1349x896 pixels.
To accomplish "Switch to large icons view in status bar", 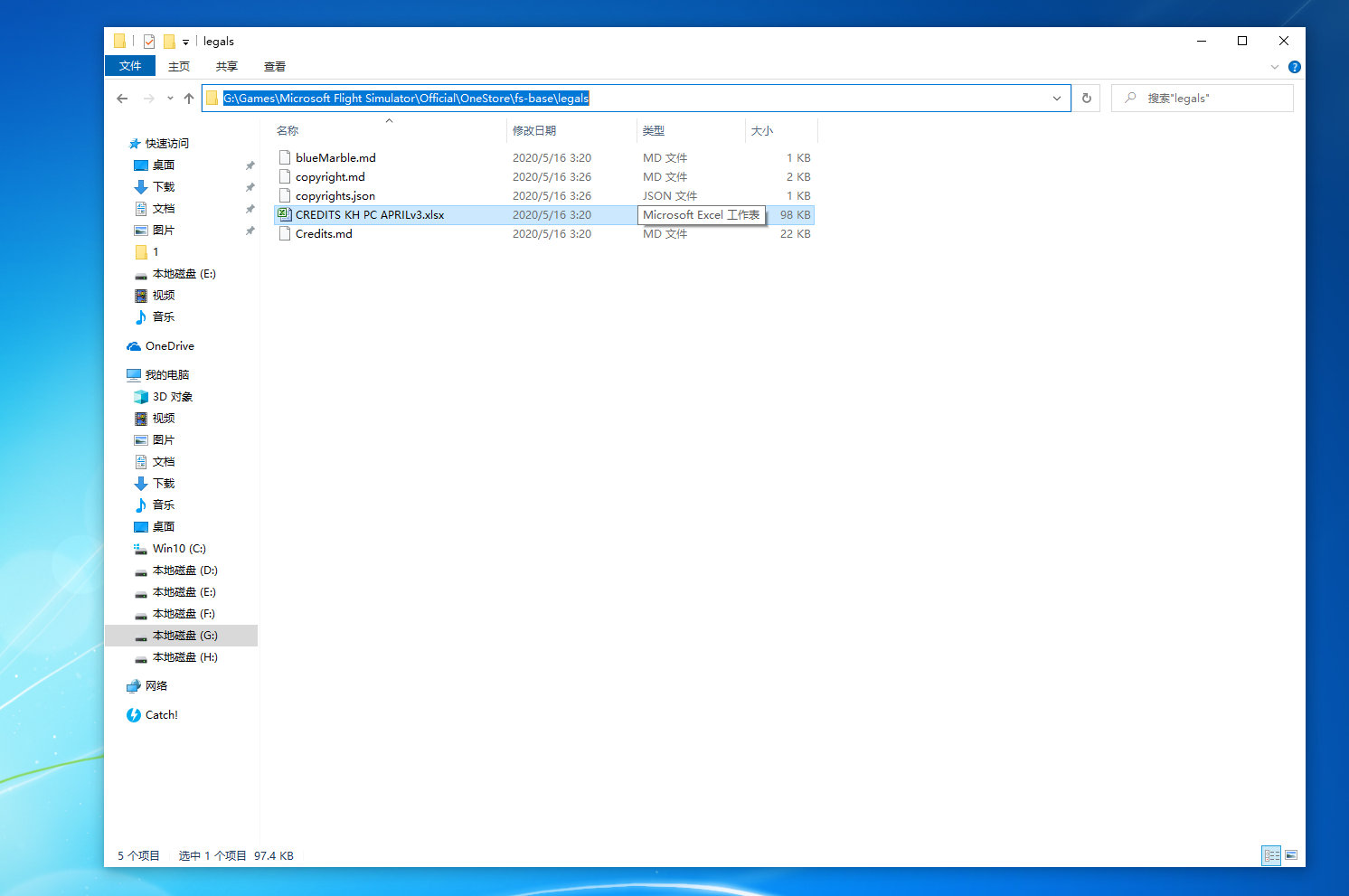I will pyautogui.click(x=1291, y=855).
